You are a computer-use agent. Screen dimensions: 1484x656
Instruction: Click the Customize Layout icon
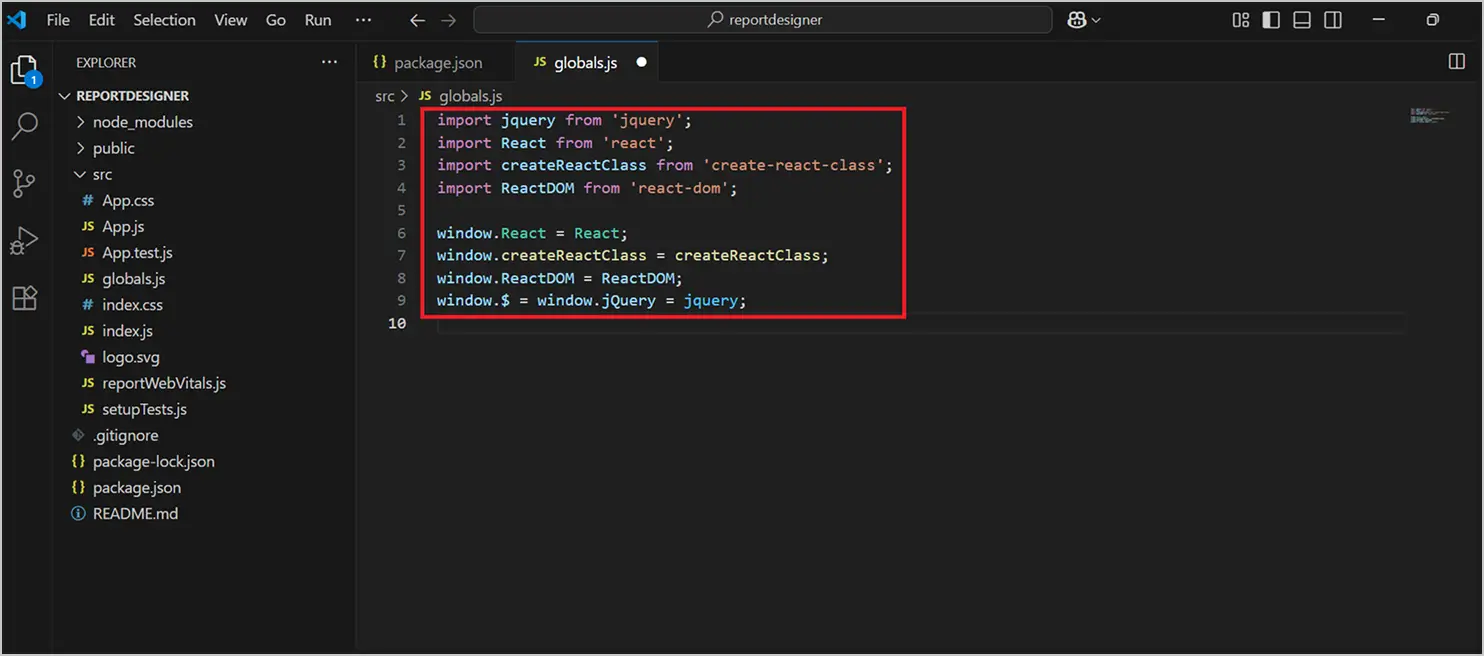(x=1241, y=20)
